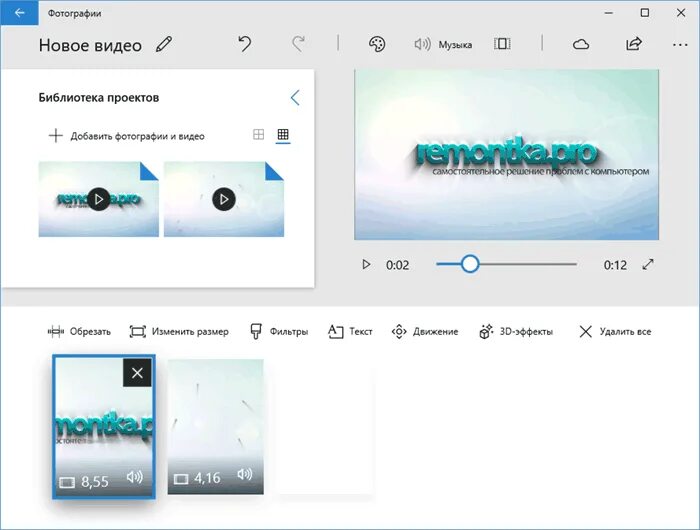Save project to cloud icon
The height and width of the screenshot is (530, 700).
pyautogui.click(x=581, y=44)
